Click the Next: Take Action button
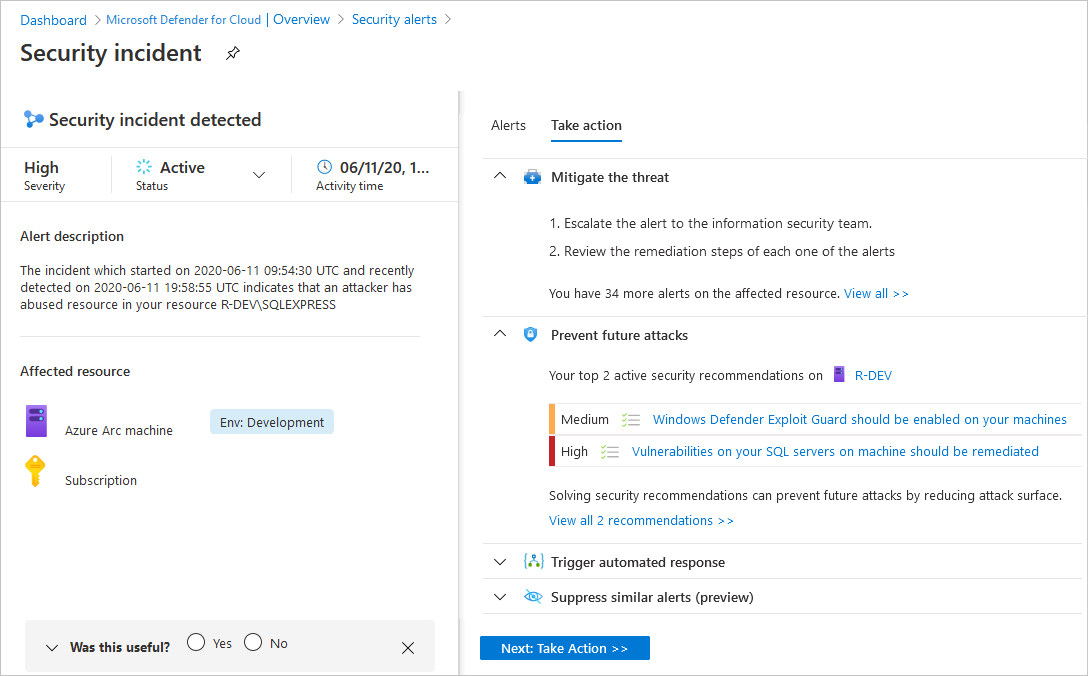1088x676 pixels. tap(564, 648)
